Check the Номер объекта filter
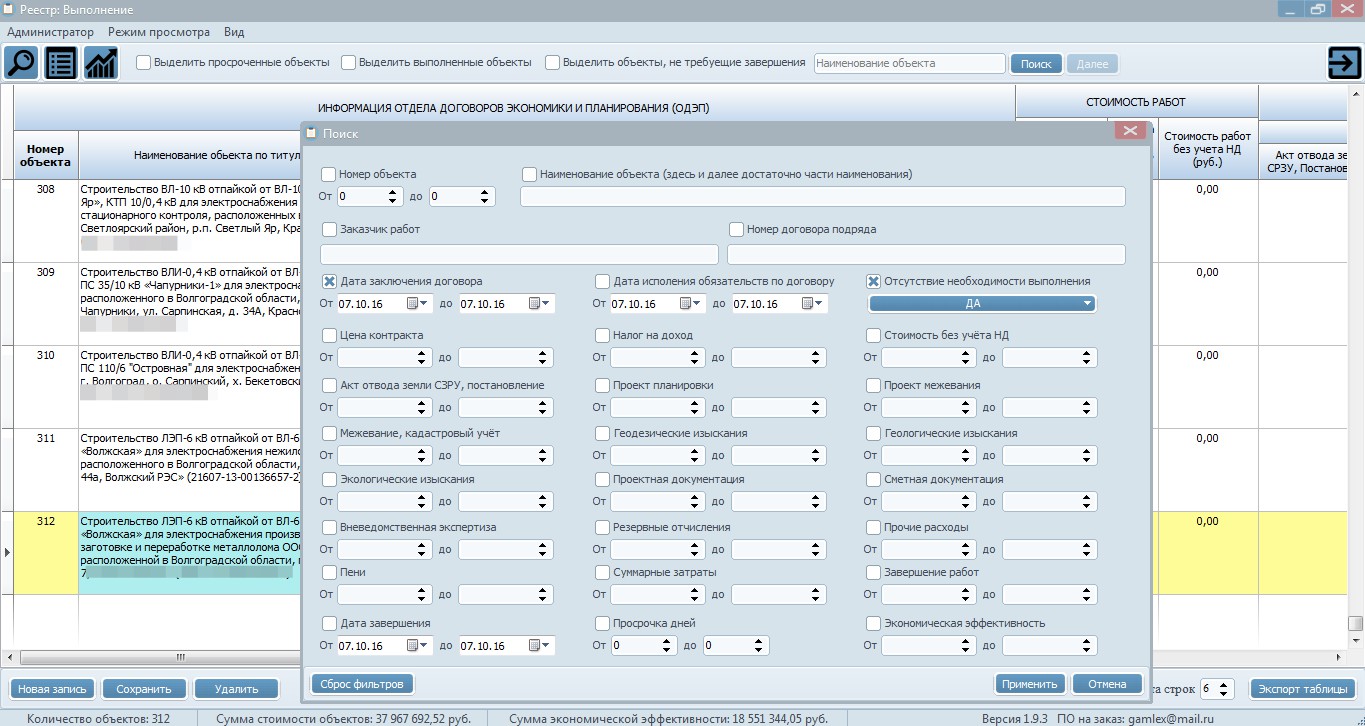This screenshot has width=1365, height=726. pyautogui.click(x=328, y=174)
